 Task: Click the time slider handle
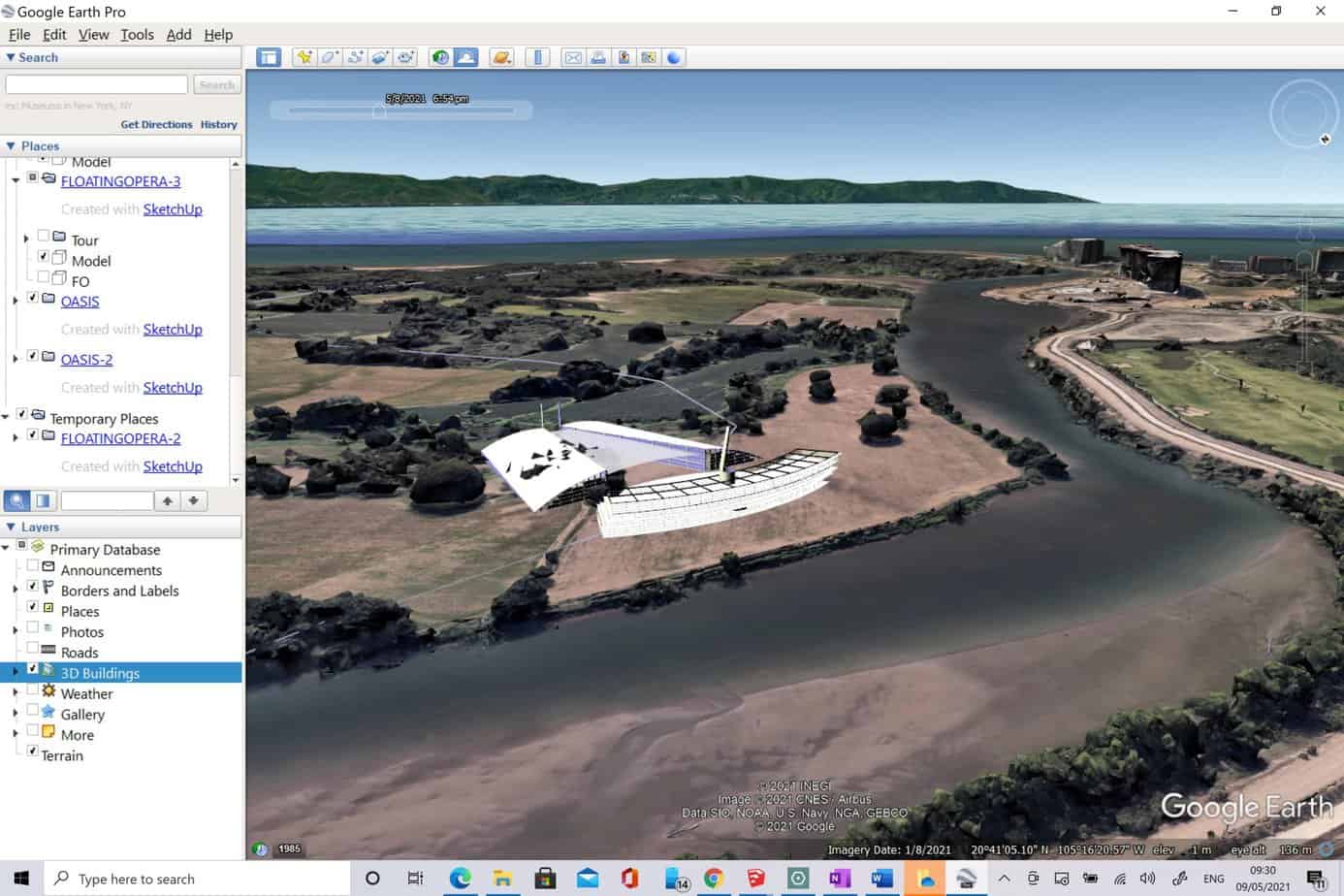click(x=379, y=112)
